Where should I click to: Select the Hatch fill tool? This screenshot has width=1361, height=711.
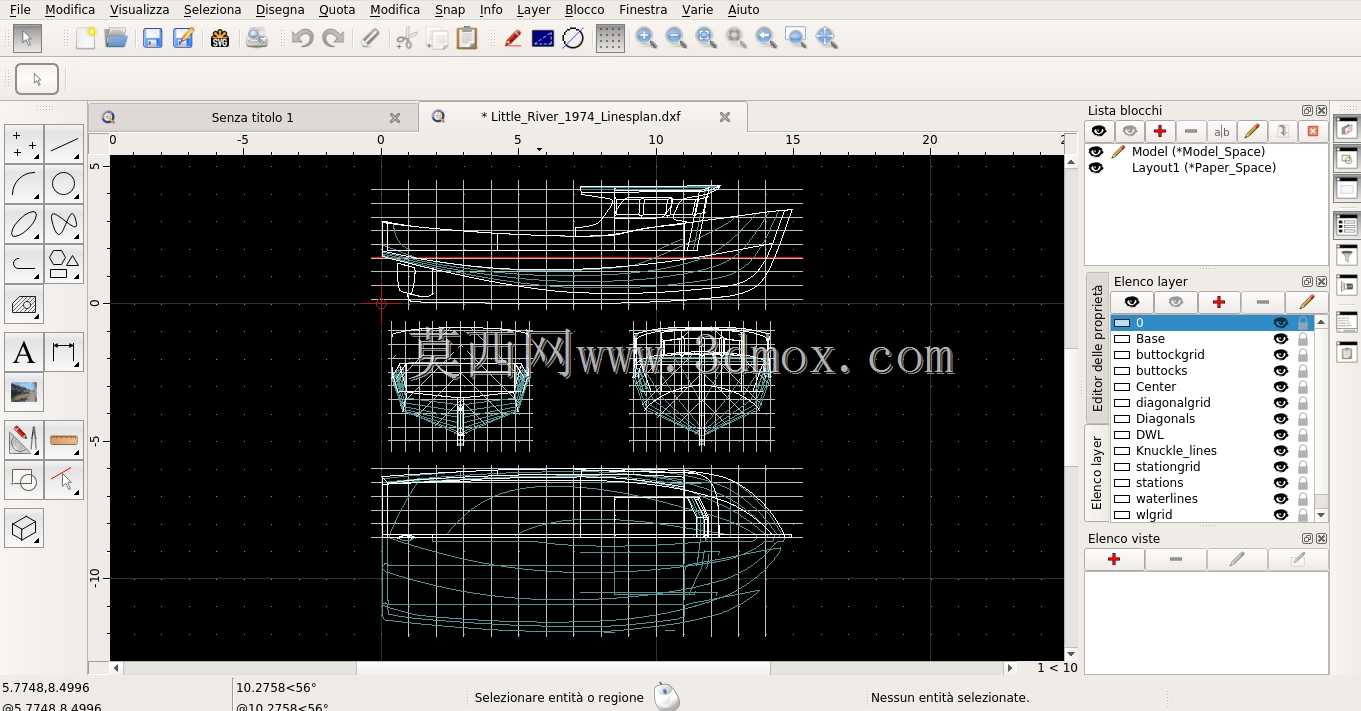point(24,304)
